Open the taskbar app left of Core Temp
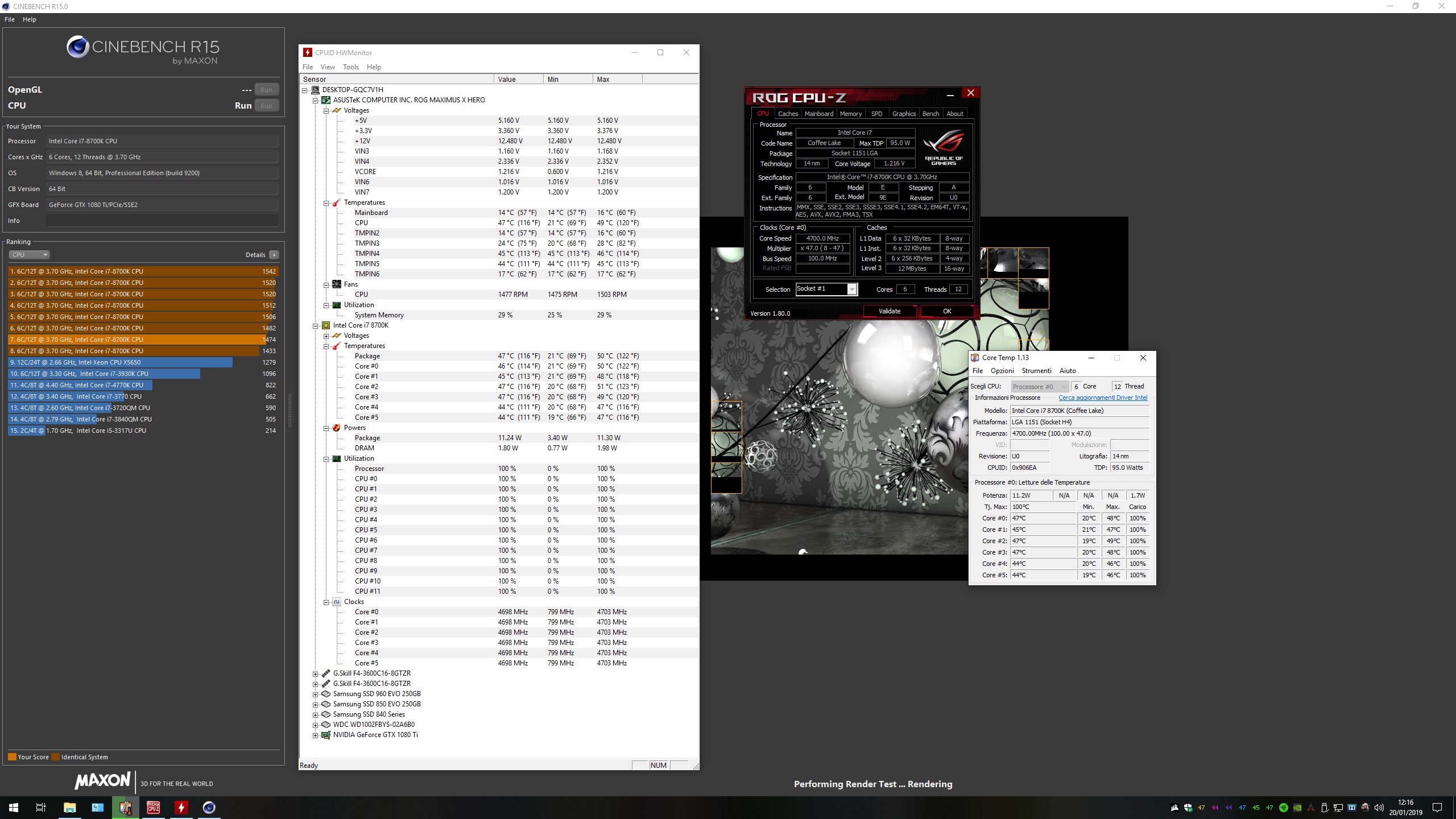This screenshot has width=1456, height=819. click(x=97, y=808)
